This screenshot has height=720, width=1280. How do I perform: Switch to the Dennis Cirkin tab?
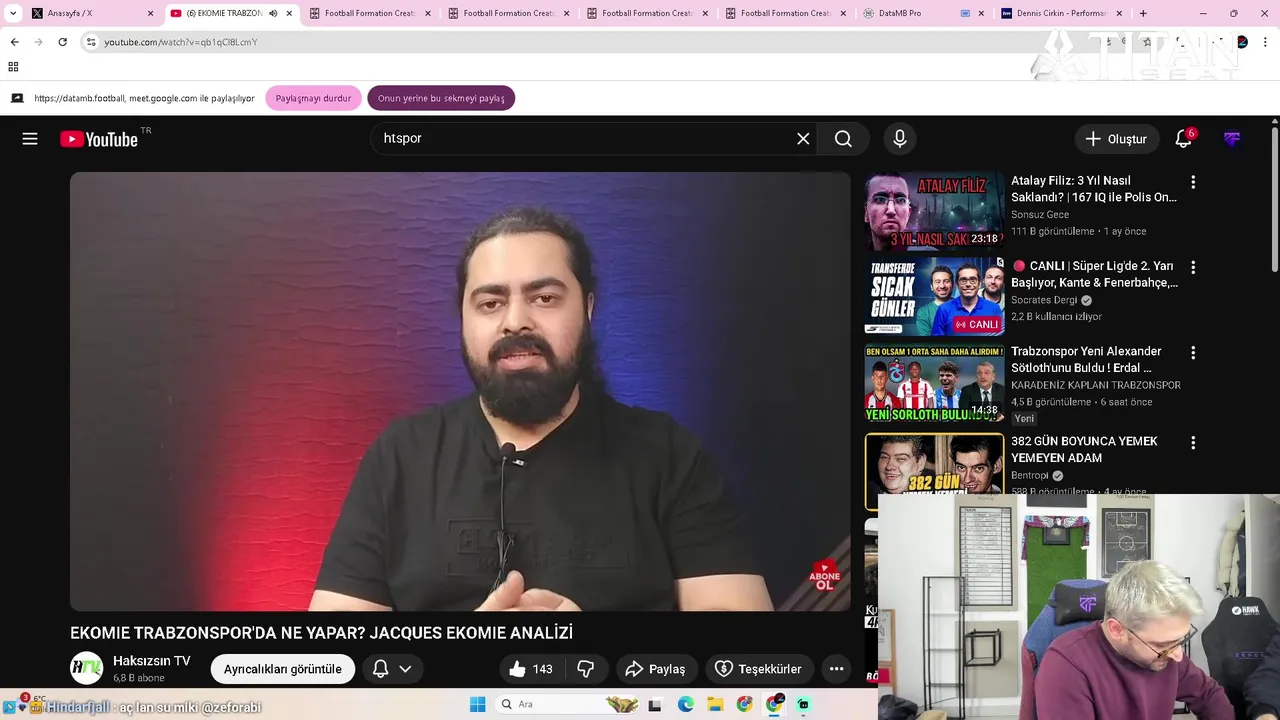1062,13
